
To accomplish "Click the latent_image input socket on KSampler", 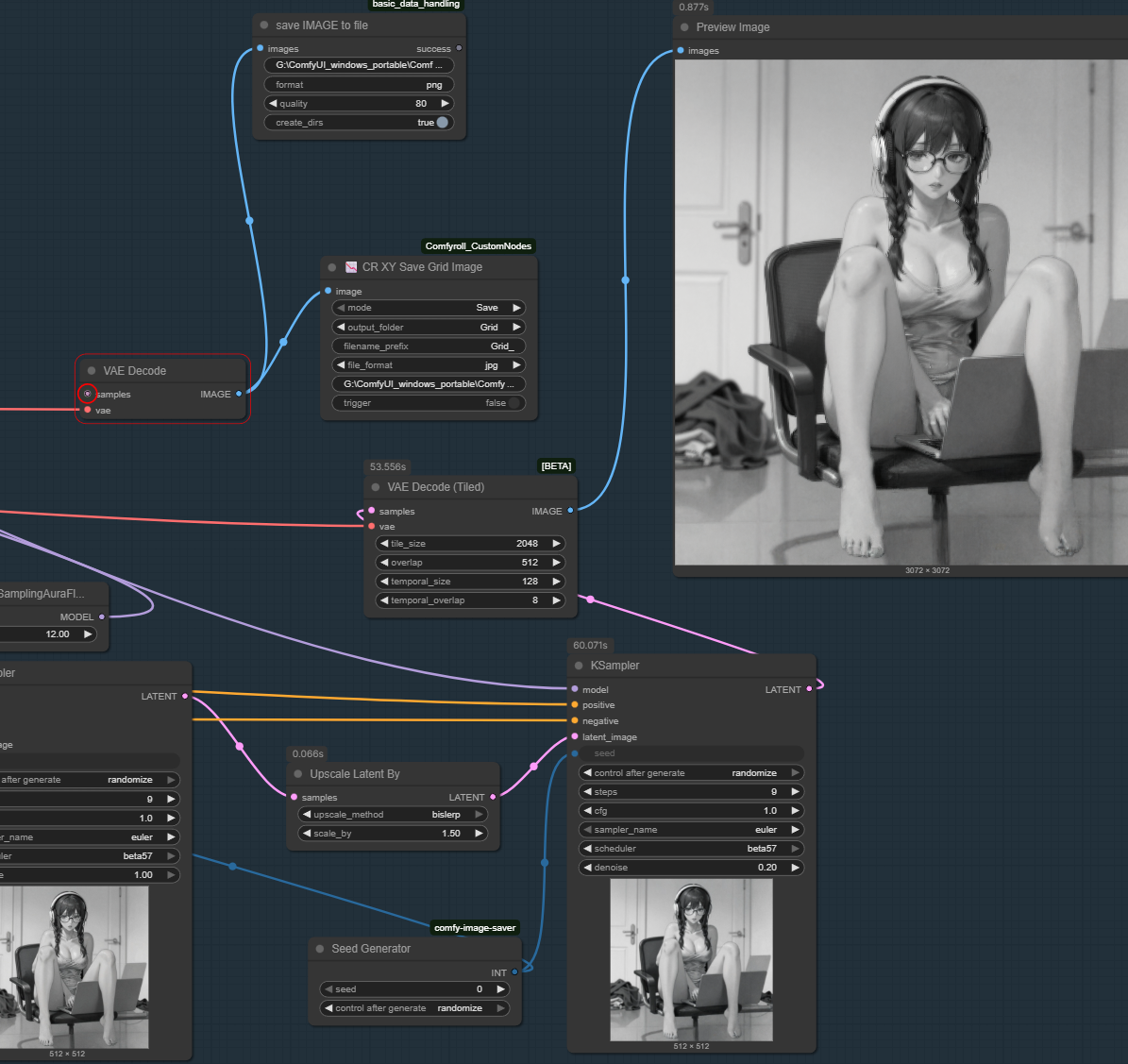I will 575,736.
